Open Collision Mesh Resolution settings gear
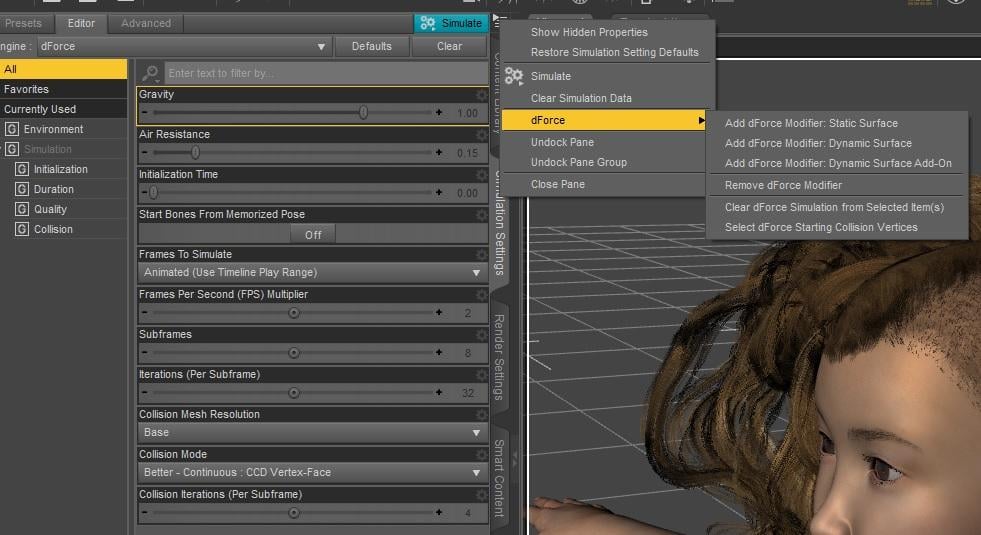 (x=481, y=415)
